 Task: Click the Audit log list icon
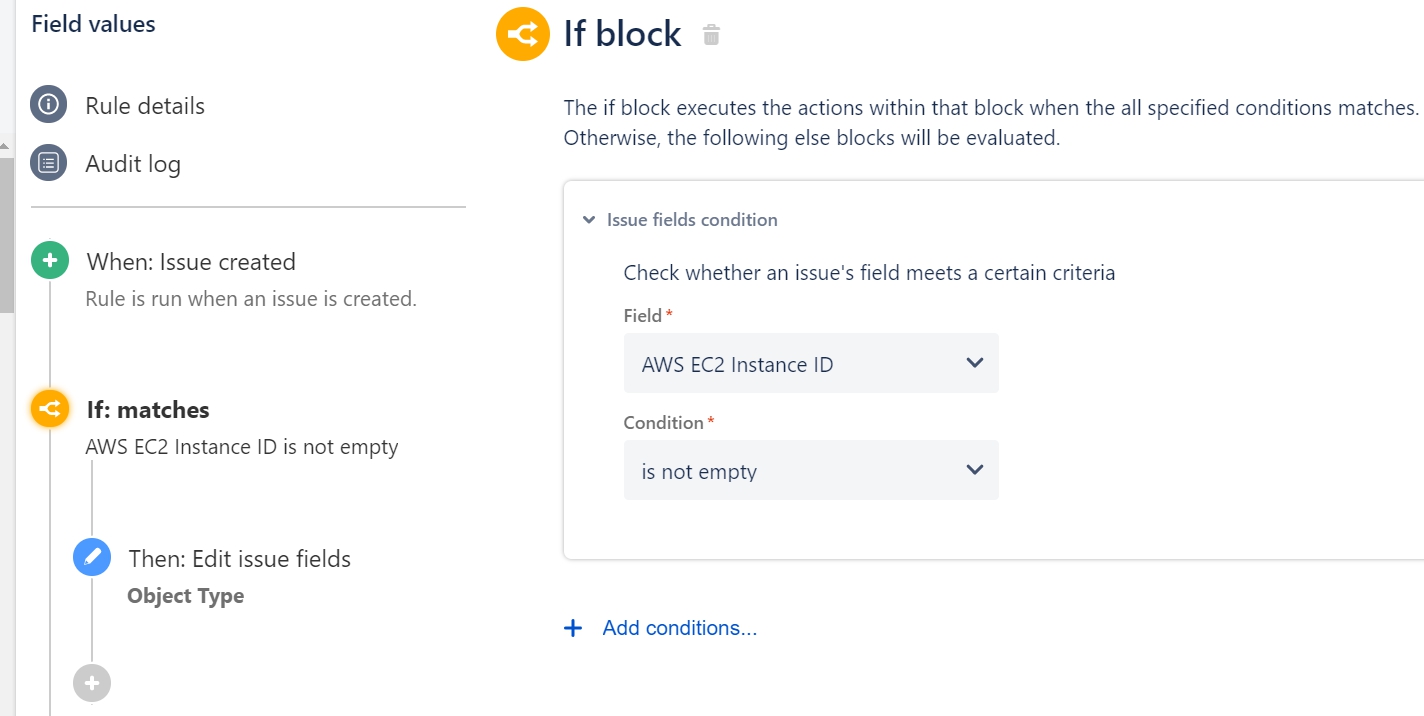(x=48, y=163)
